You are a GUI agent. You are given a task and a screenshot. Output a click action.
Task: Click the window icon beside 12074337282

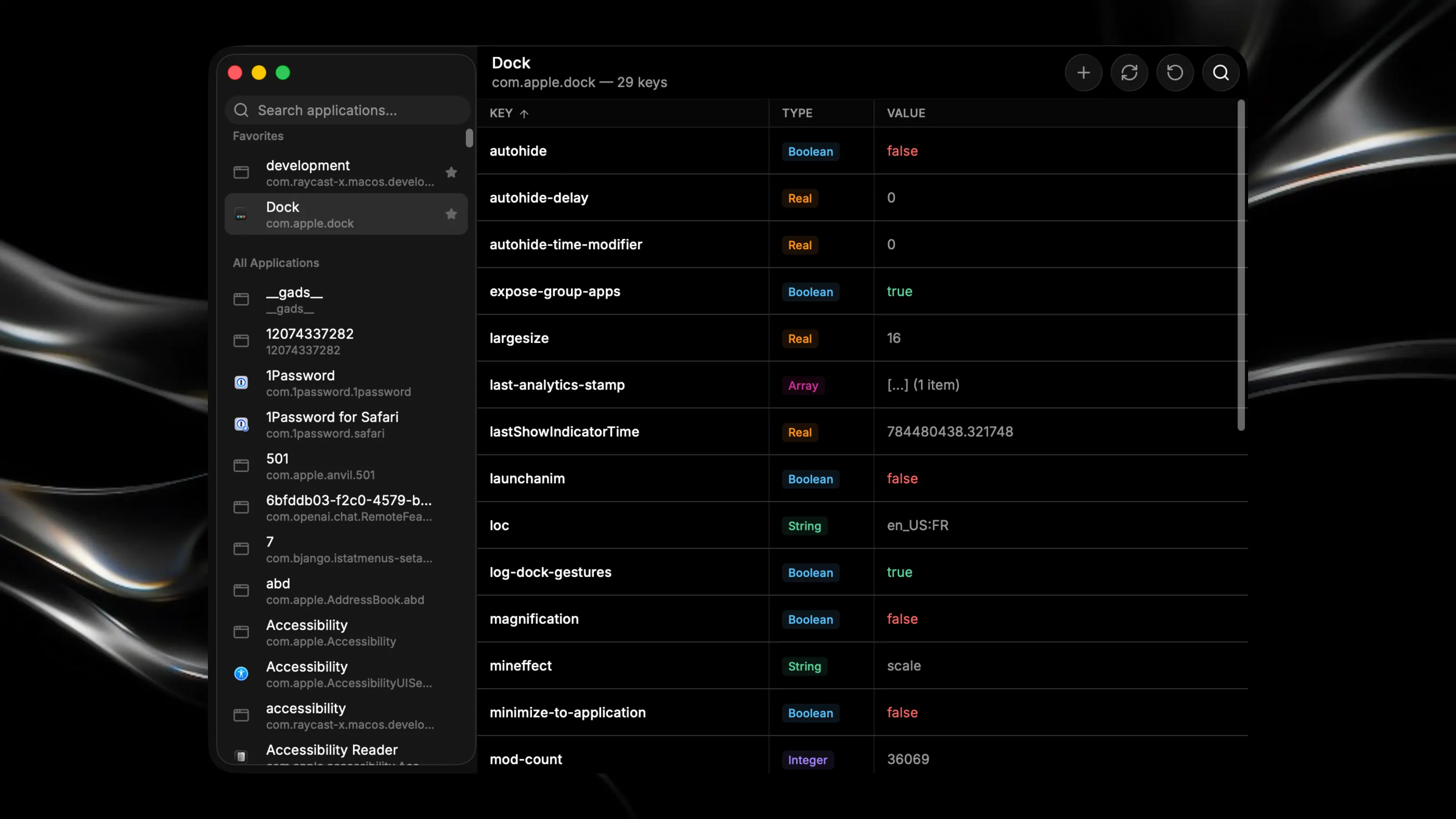coord(241,341)
